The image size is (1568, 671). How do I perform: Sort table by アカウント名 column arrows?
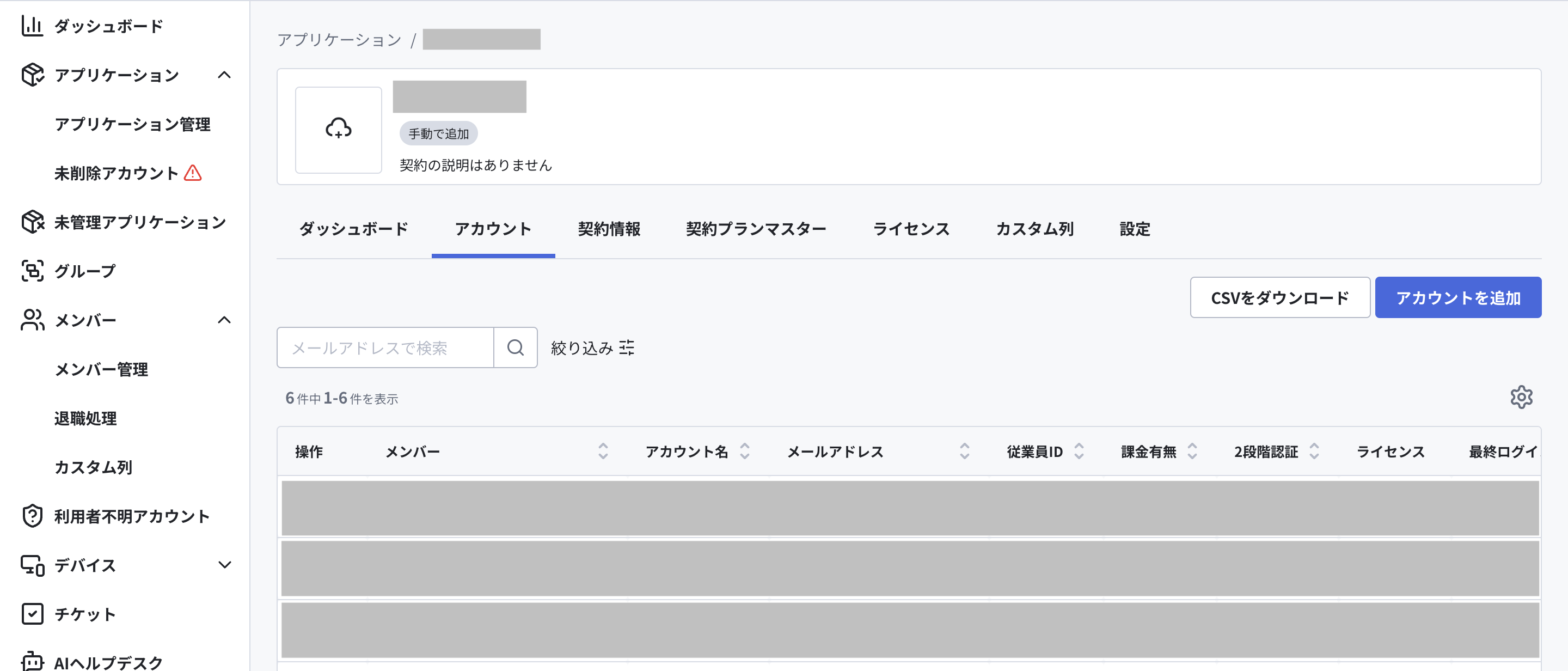744,451
